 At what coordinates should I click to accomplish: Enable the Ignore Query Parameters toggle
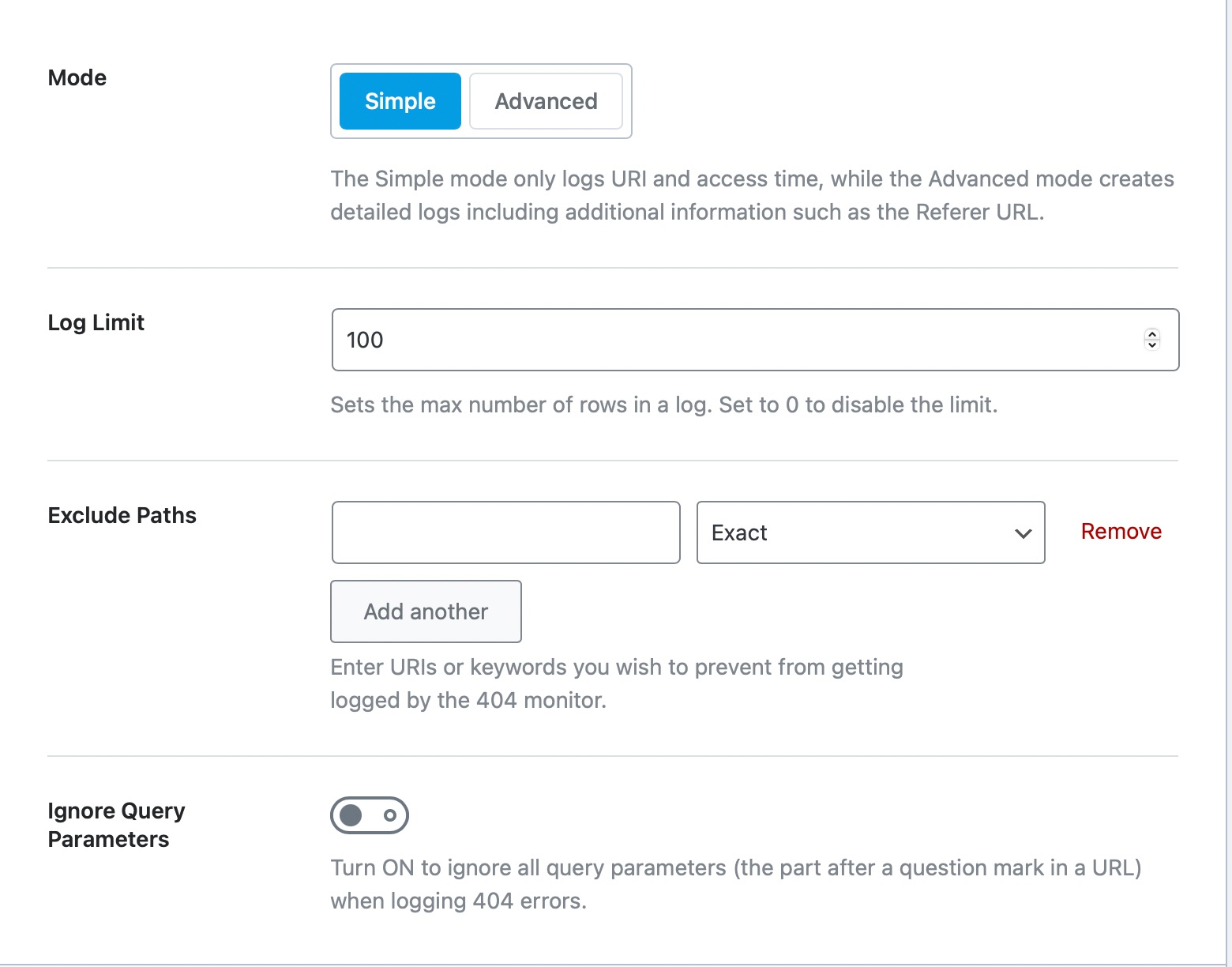370,815
